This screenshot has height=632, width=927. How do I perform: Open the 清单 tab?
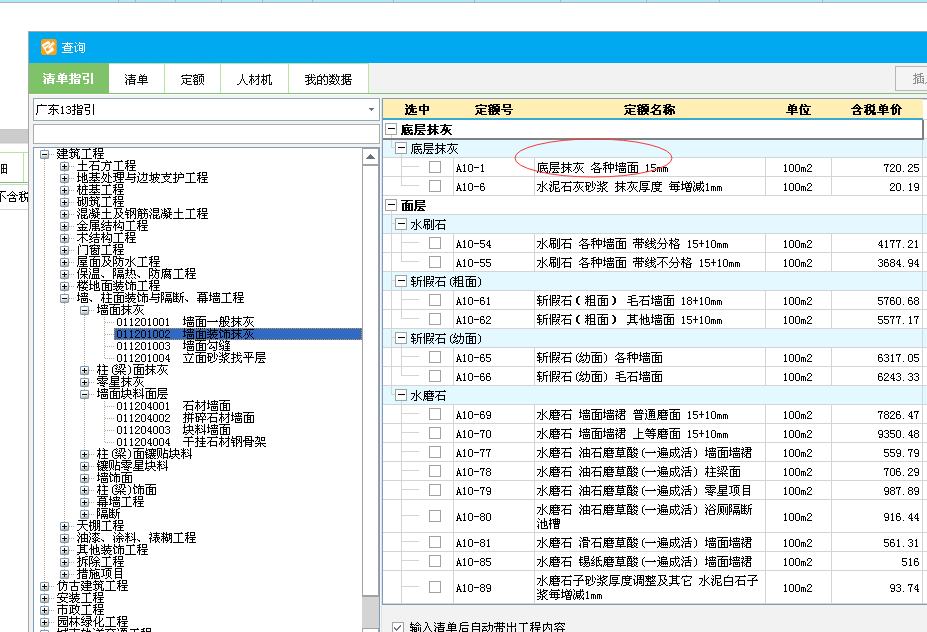click(x=137, y=79)
